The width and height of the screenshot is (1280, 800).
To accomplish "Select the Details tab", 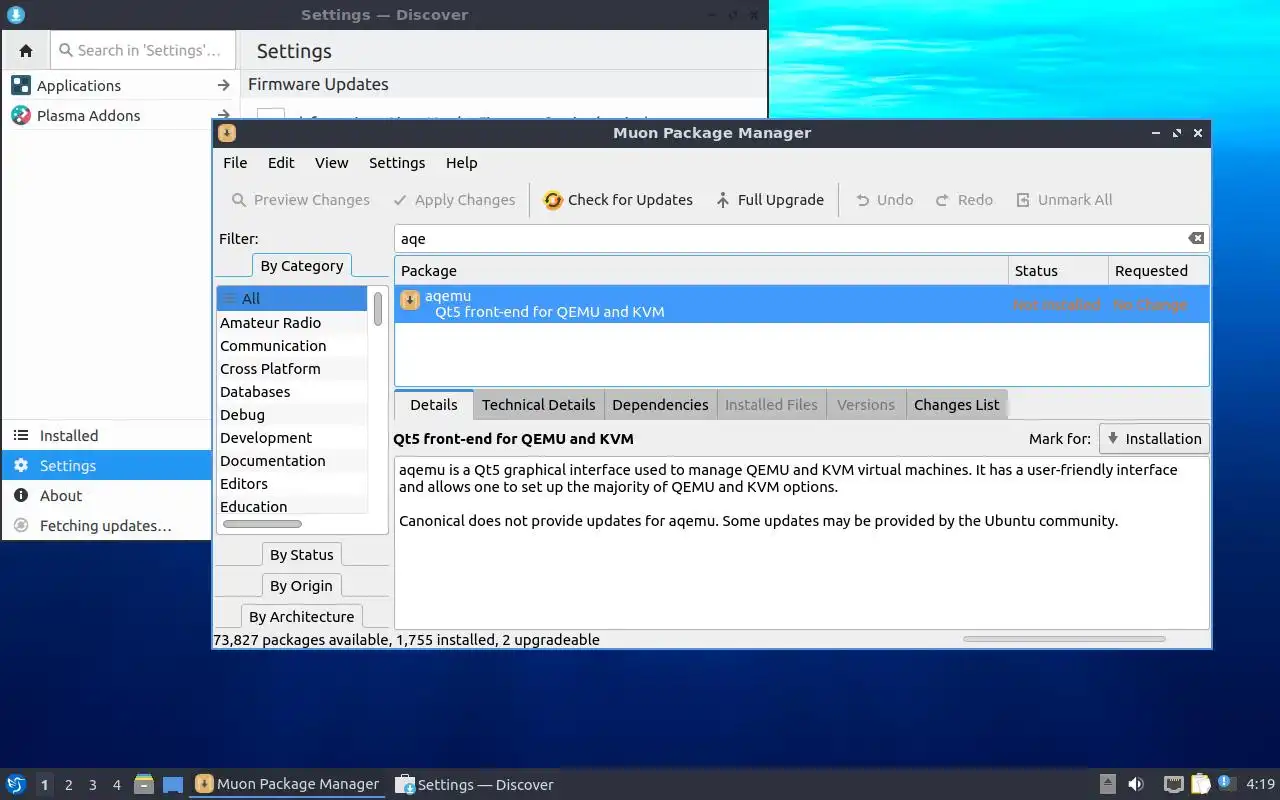I will pos(434,405).
